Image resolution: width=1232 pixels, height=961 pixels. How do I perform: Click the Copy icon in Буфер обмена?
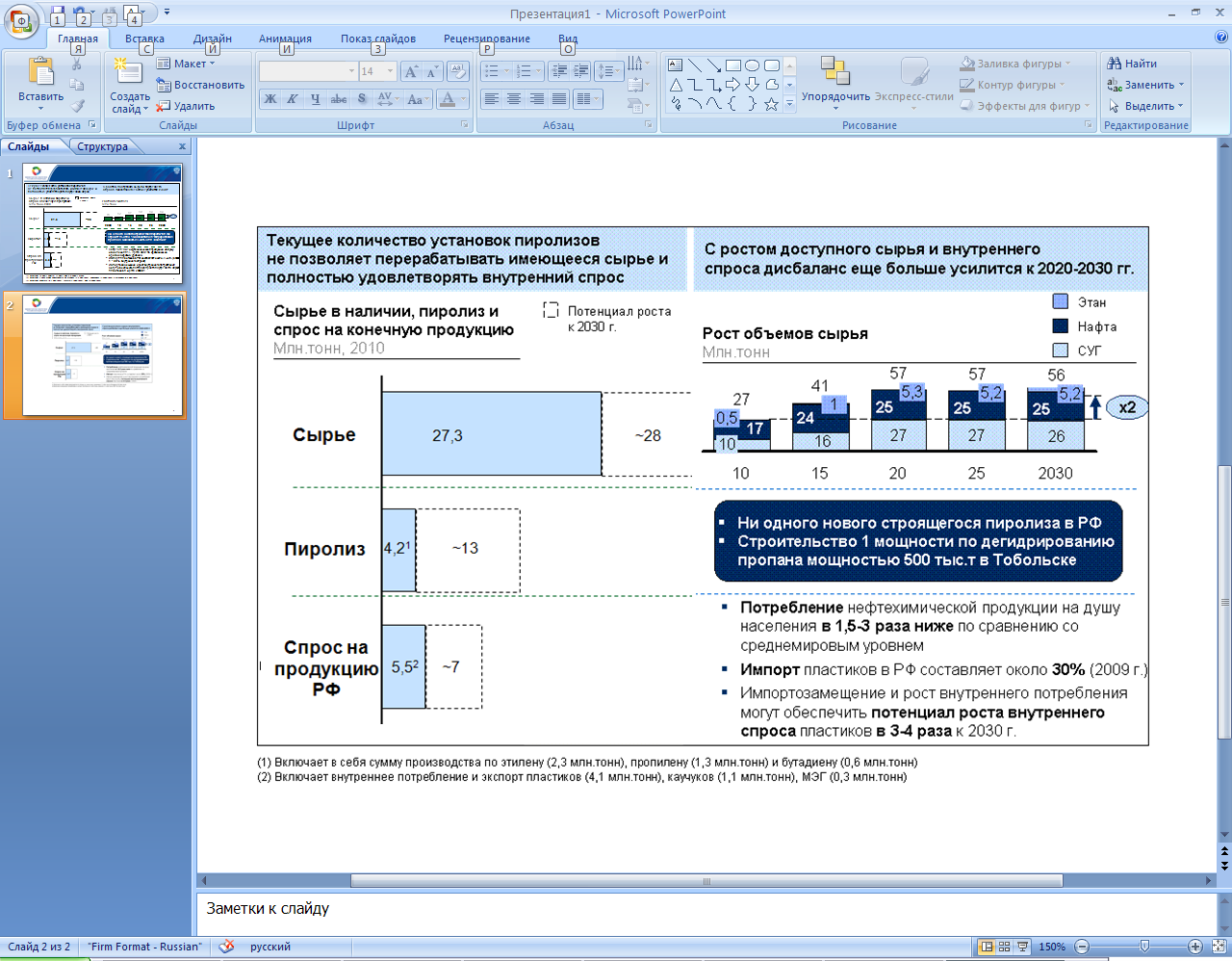click(77, 86)
